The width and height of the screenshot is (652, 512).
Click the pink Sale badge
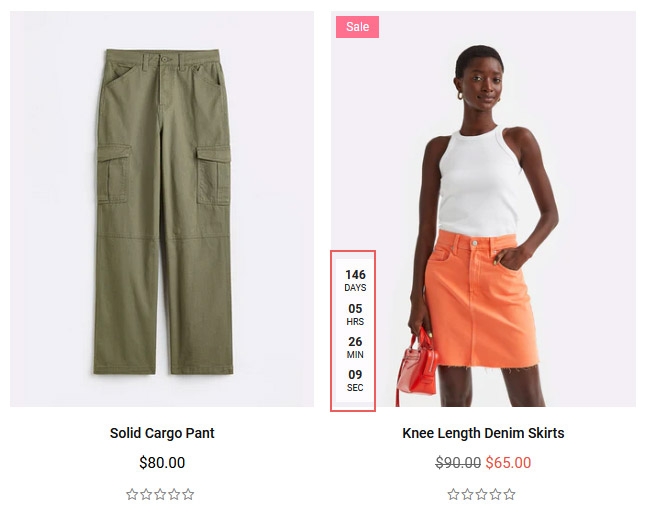tap(357, 27)
